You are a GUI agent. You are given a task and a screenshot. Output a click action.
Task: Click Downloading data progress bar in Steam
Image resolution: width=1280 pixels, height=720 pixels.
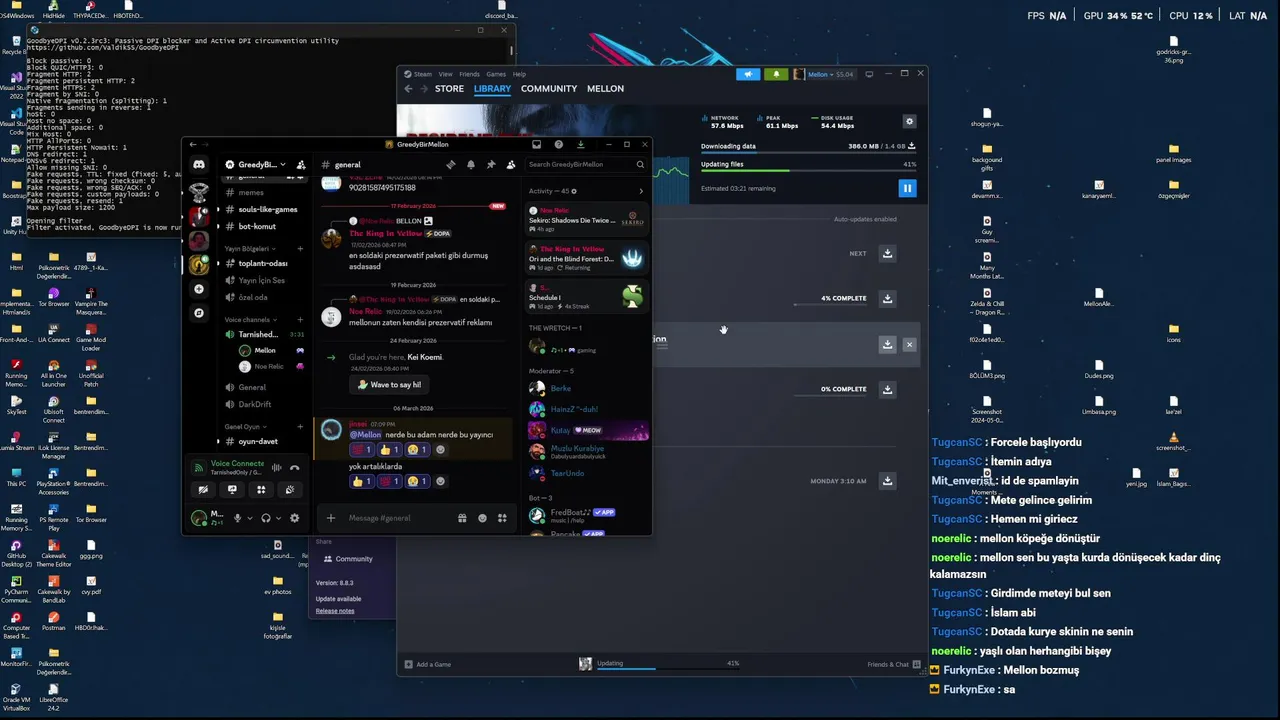click(x=808, y=153)
